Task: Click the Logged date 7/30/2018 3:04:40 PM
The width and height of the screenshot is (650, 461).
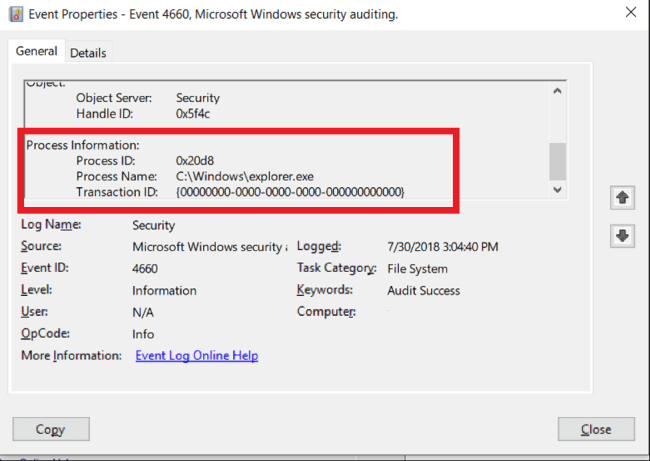Action: coord(443,247)
